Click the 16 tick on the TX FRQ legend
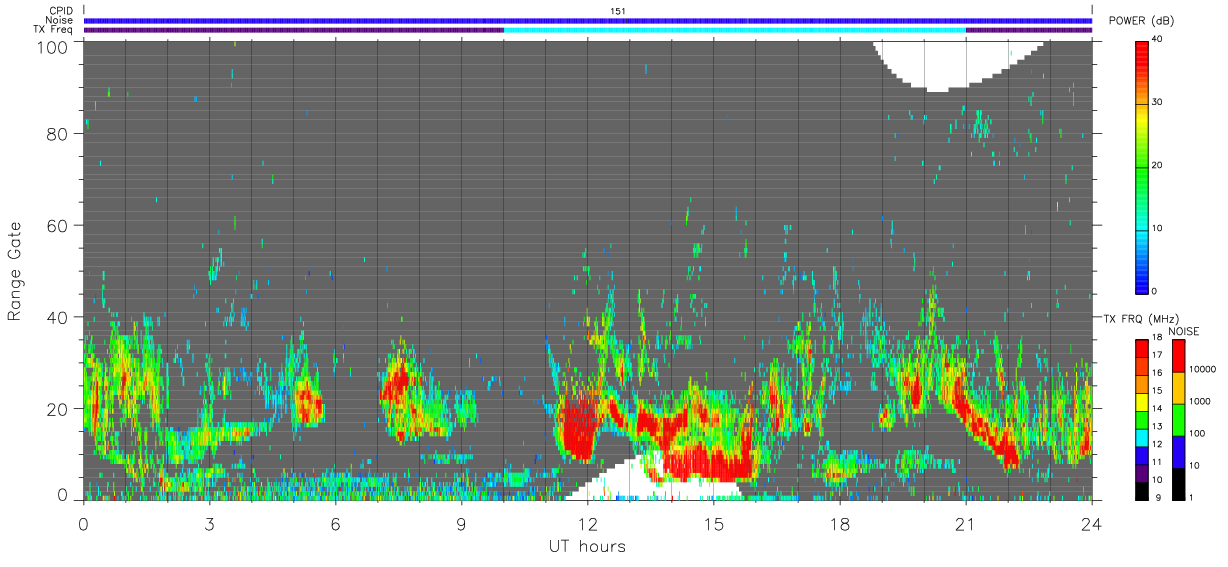Image resolution: width=1228 pixels, height=567 pixels. [x=1156, y=372]
